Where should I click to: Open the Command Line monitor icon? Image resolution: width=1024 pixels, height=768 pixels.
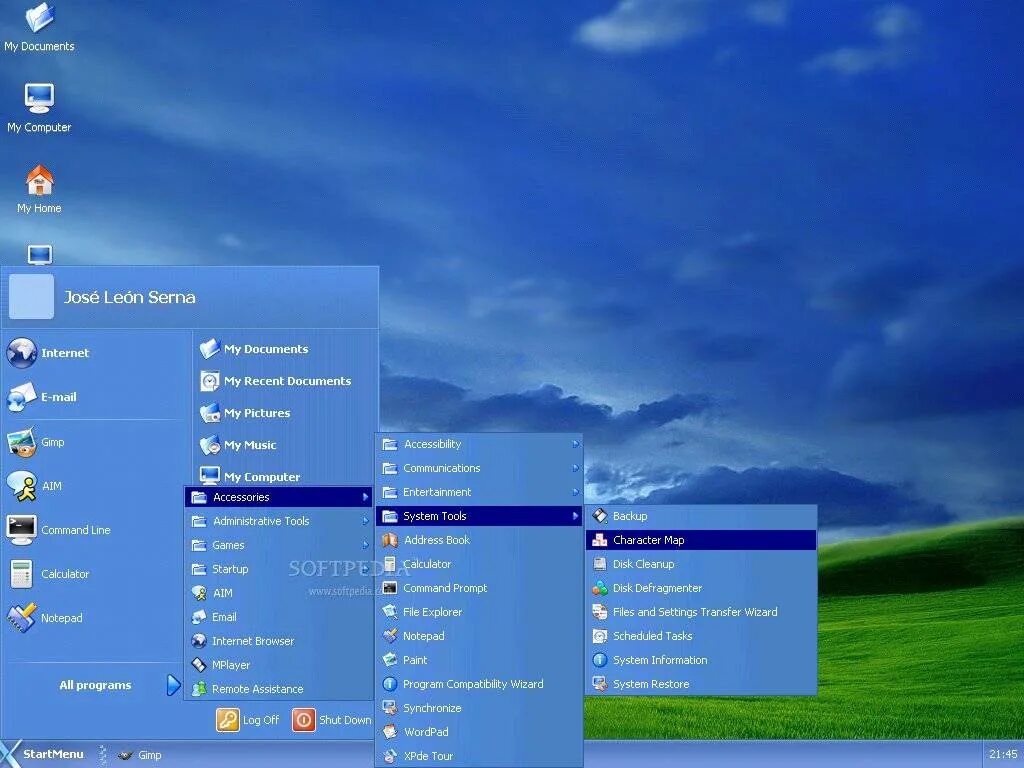point(22,530)
